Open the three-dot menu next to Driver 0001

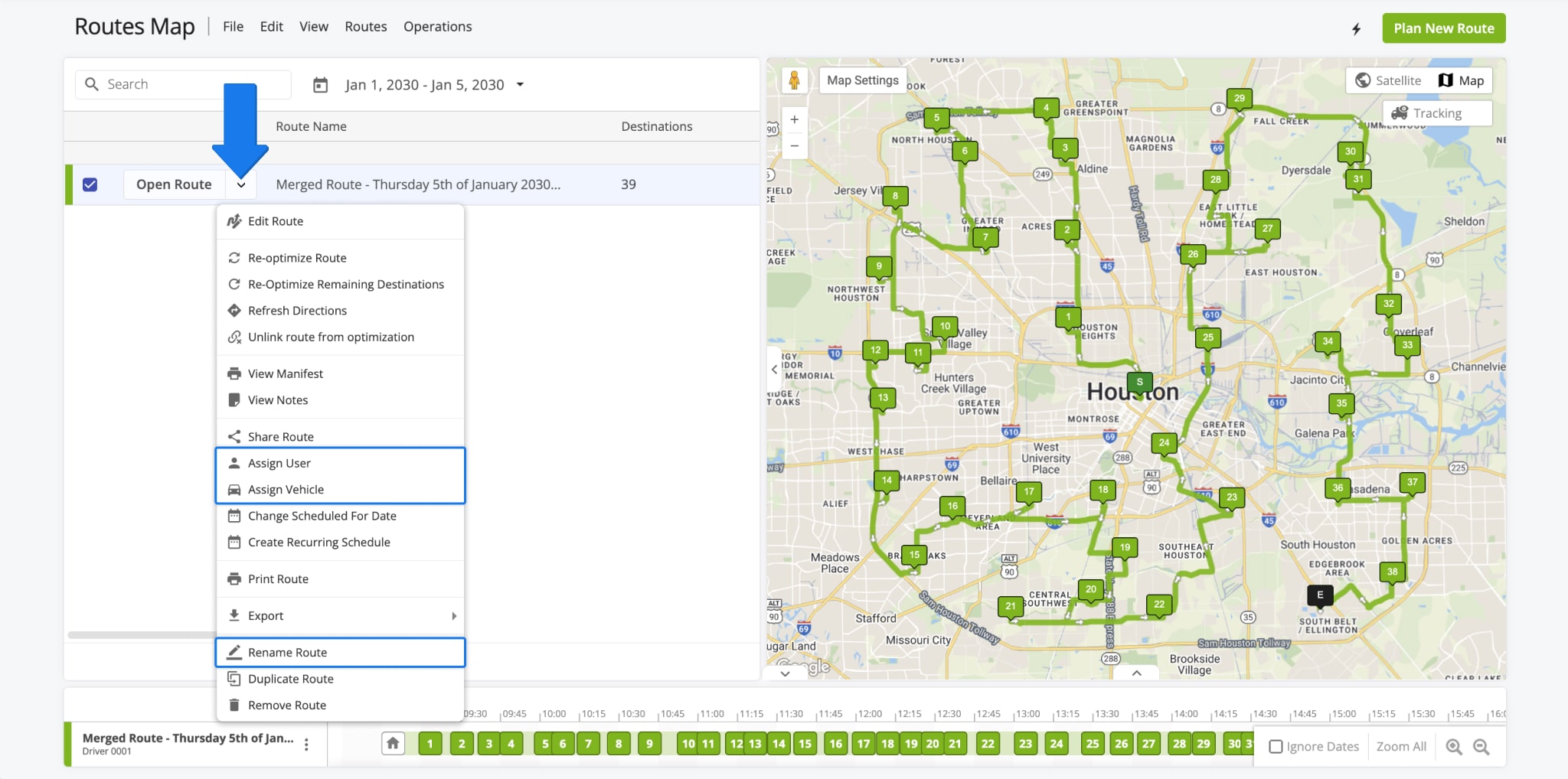(x=305, y=744)
